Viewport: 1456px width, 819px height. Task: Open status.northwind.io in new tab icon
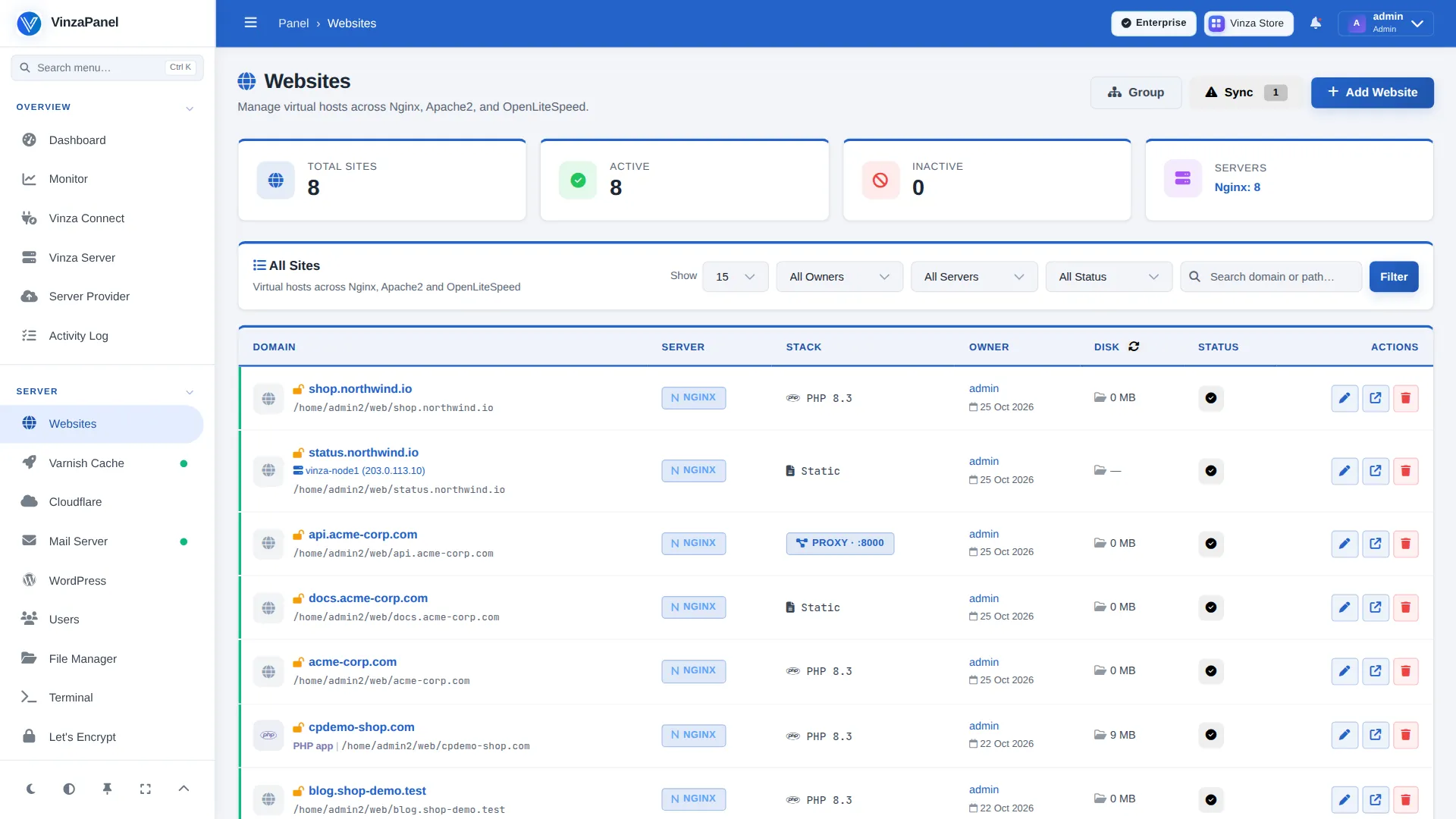(1375, 471)
